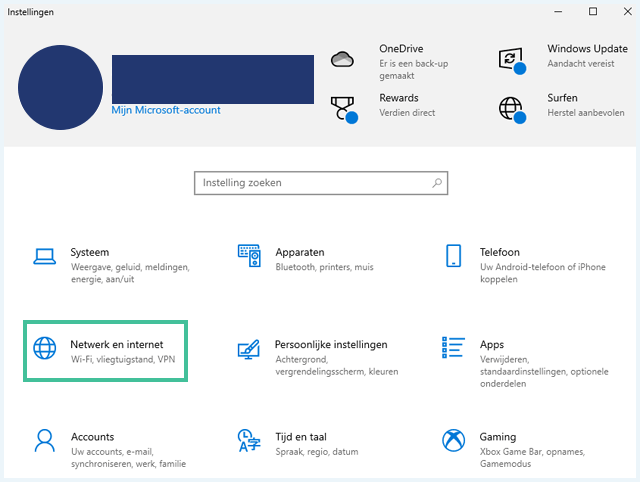
Task: Open the Persoonlijke instellingen title
Action: 331,345
